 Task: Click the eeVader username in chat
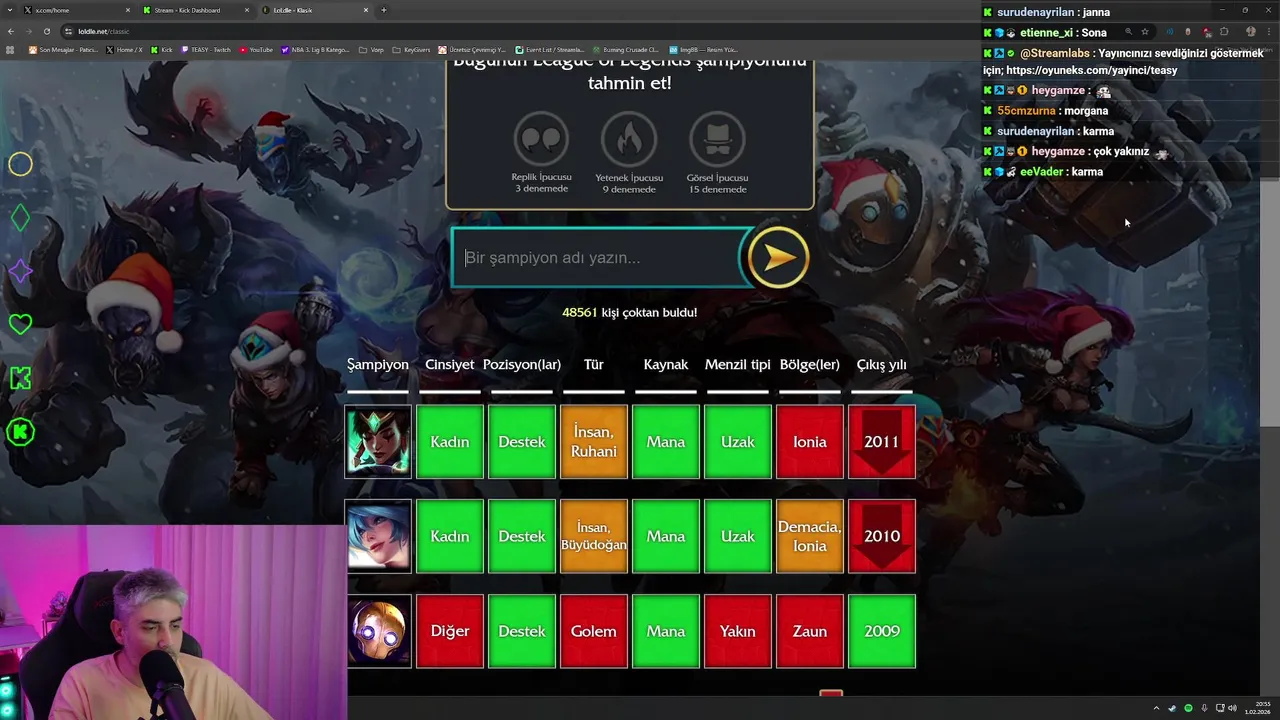point(1041,172)
